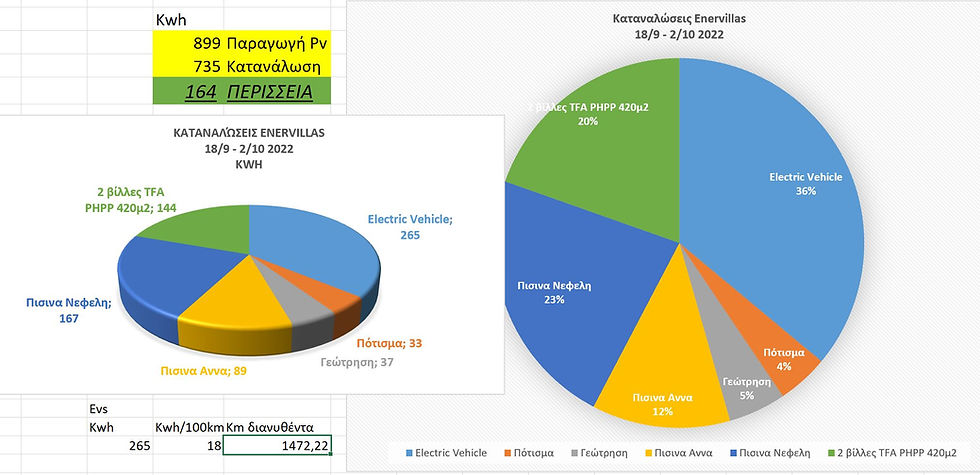Screen dimensions: 980x475
Task: Click the Πότισμα legend entry
Action: click(529, 452)
